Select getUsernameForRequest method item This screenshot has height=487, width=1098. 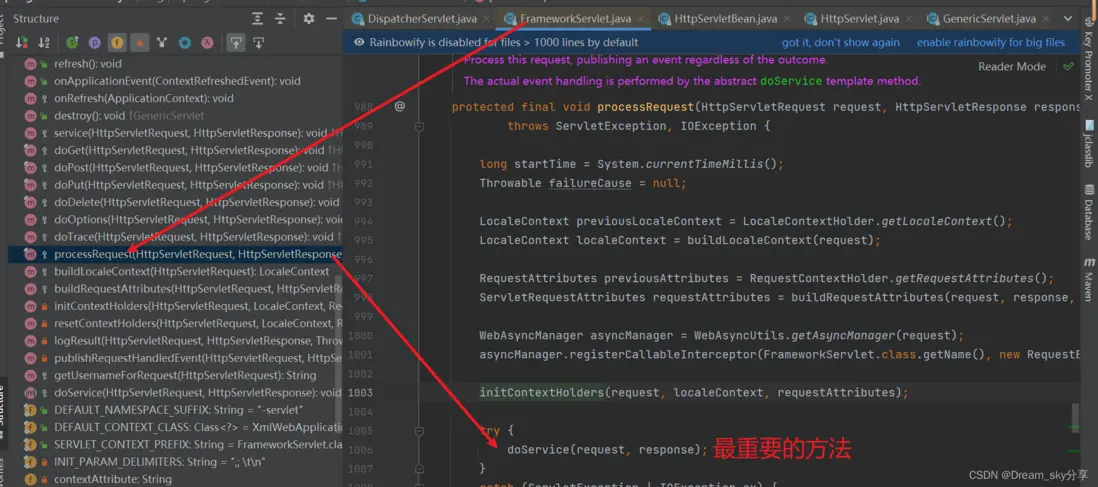pyautogui.click(x=175, y=376)
